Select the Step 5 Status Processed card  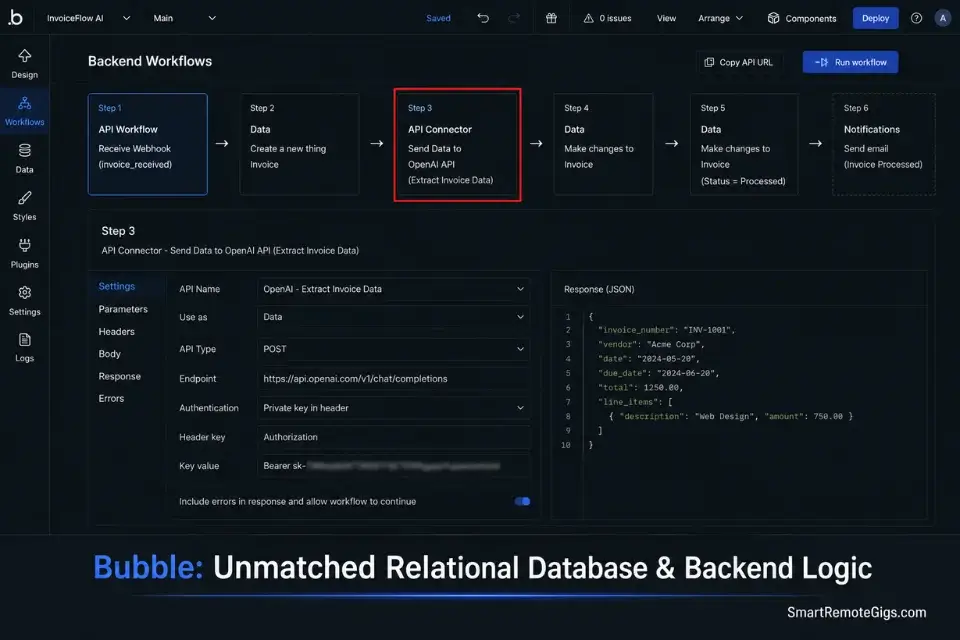click(744, 145)
